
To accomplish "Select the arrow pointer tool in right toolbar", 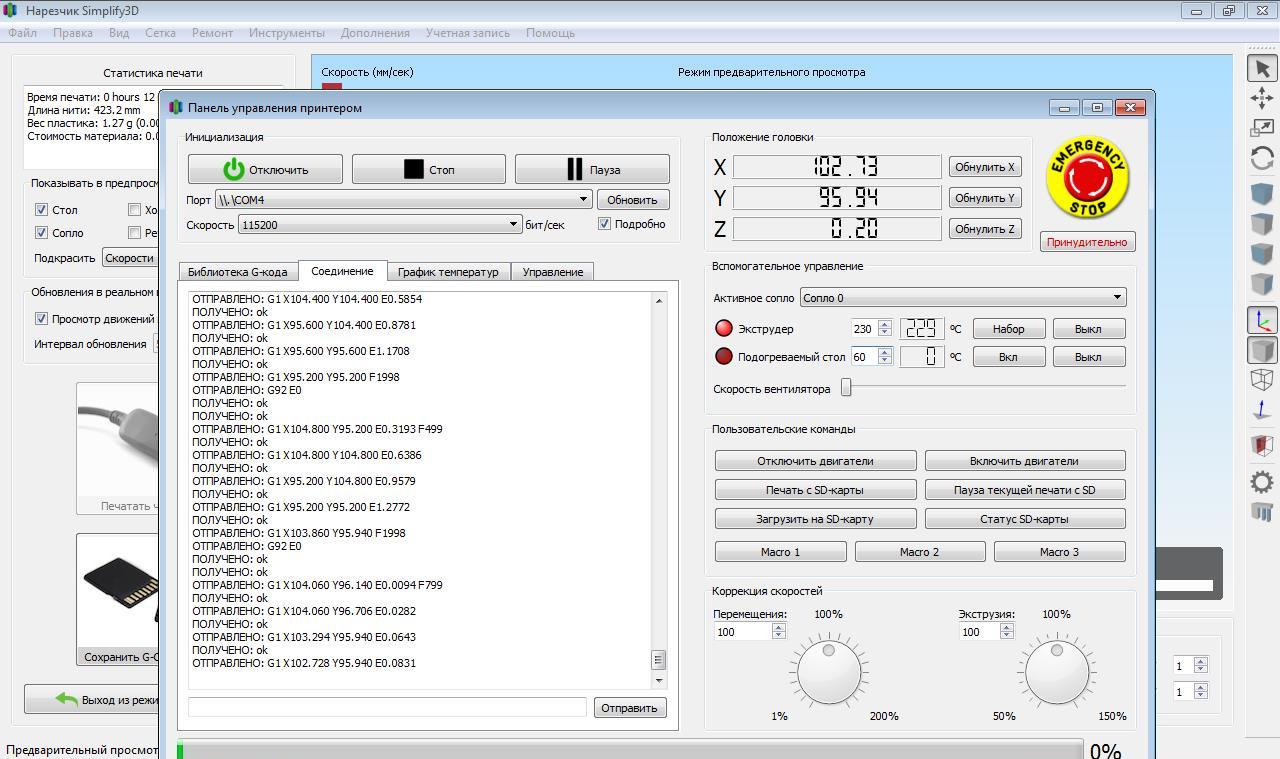I will pyautogui.click(x=1262, y=68).
